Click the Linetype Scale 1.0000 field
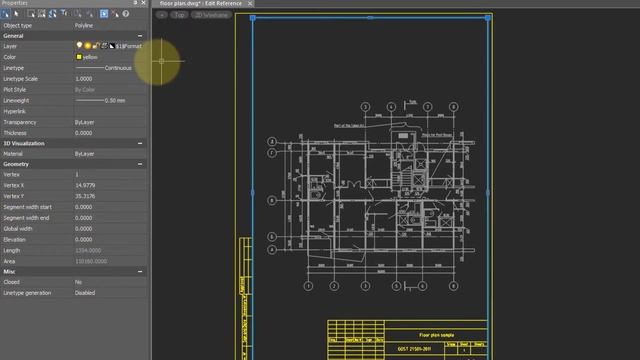The image size is (640, 360). click(109, 79)
